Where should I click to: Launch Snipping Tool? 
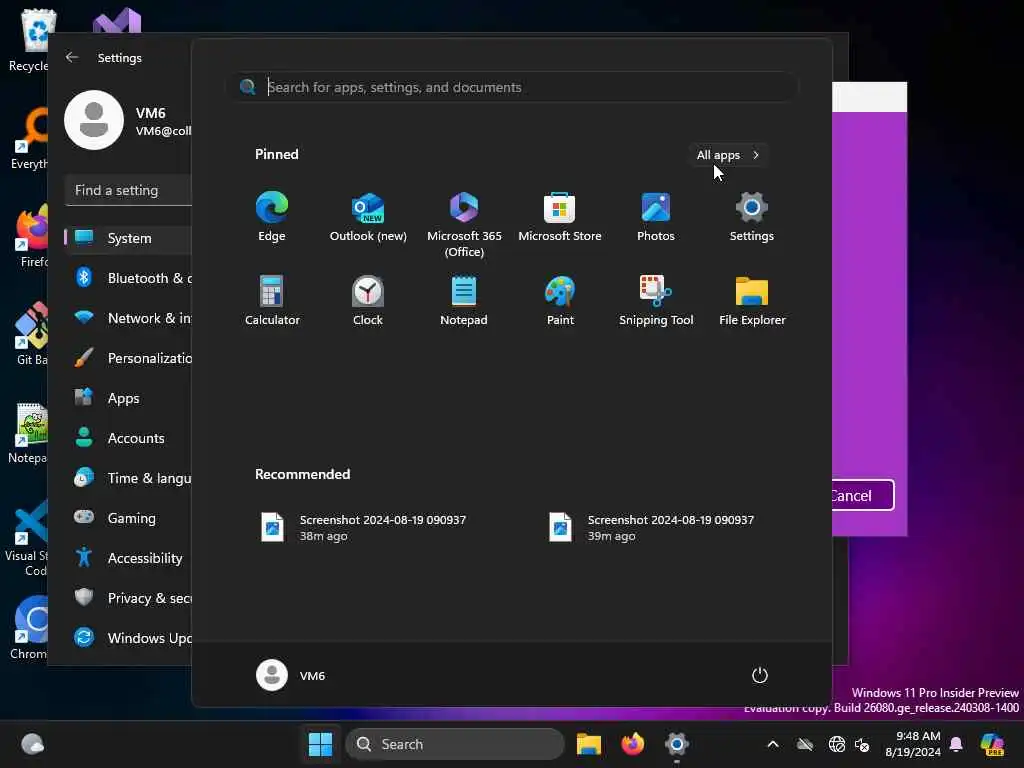656,300
